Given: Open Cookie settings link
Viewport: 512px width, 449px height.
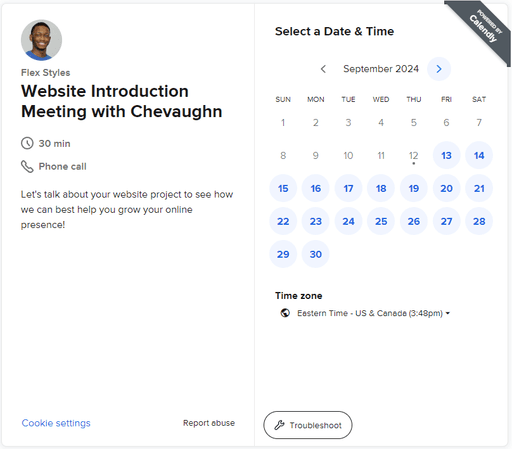Looking at the screenshot, I should tap(56, 423).
